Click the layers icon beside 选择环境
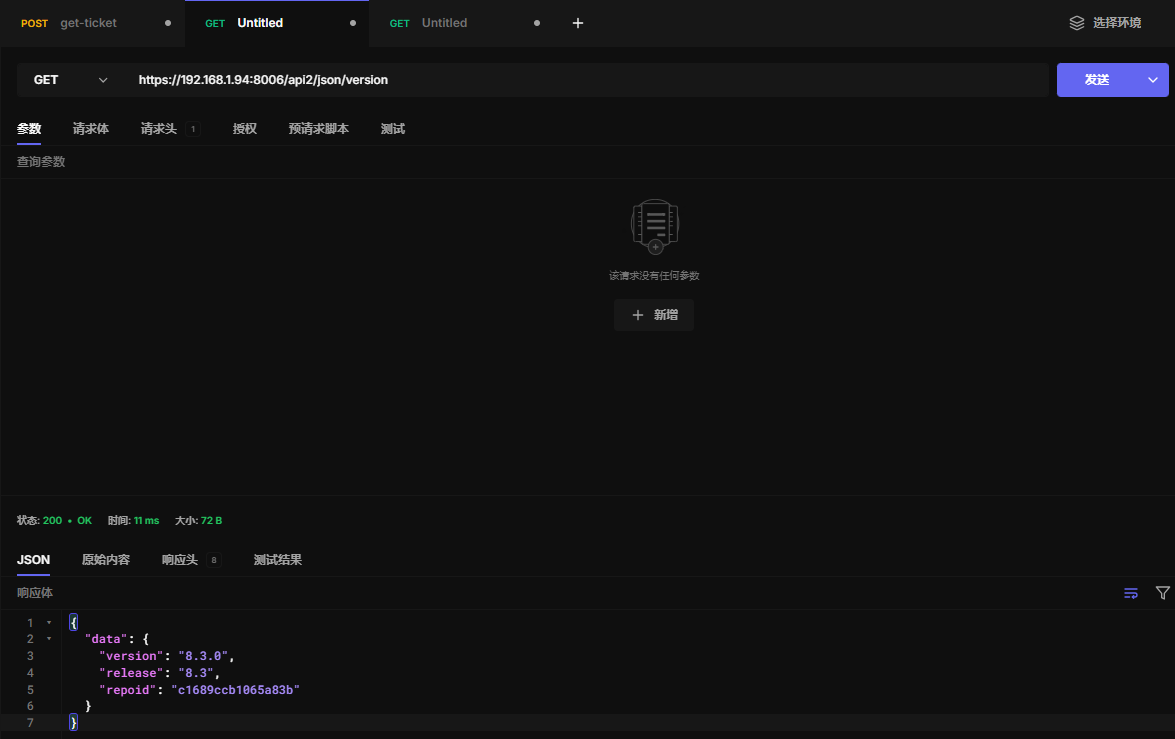The width and height of the screenshot is (1175, 739). click(x=1076, y=23)
